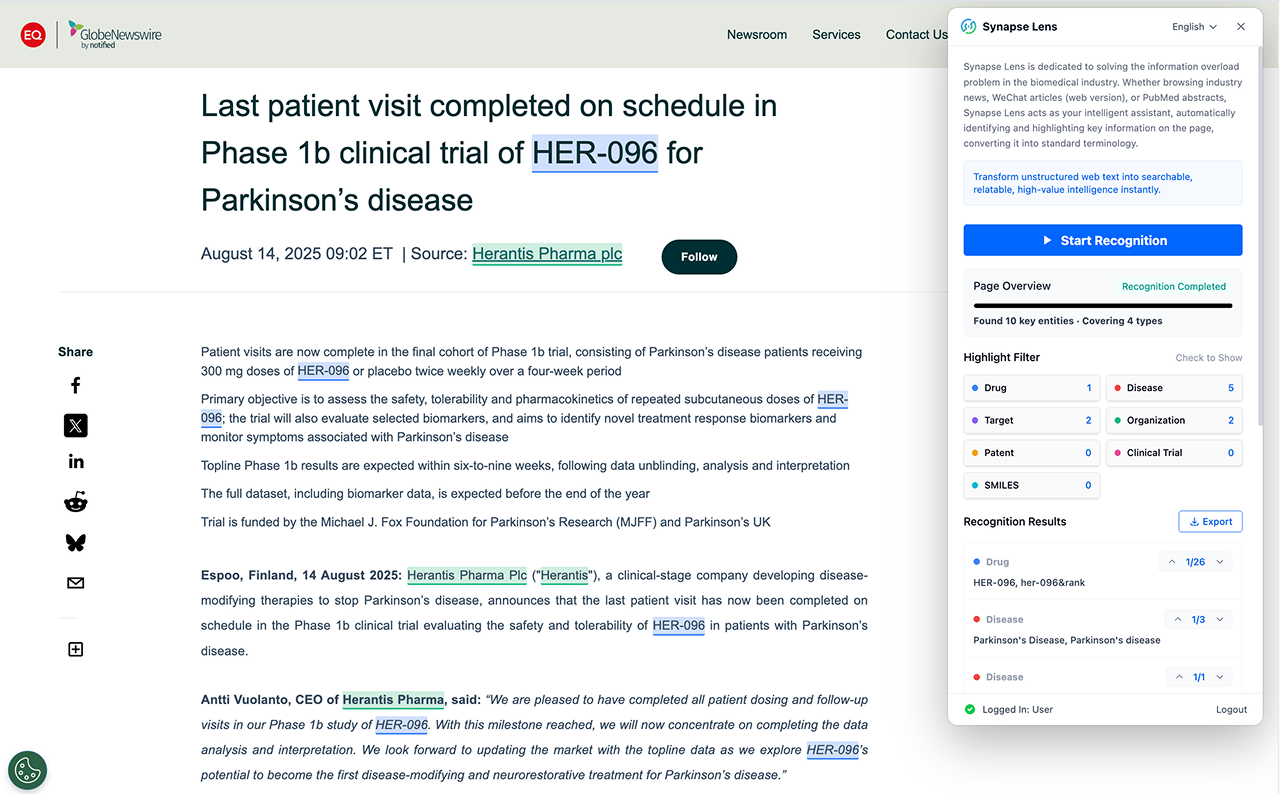This screenshot has height=800, width=1280.
Task: Click the Synapse Lens logo icon
Action: [x=968, y=27]
